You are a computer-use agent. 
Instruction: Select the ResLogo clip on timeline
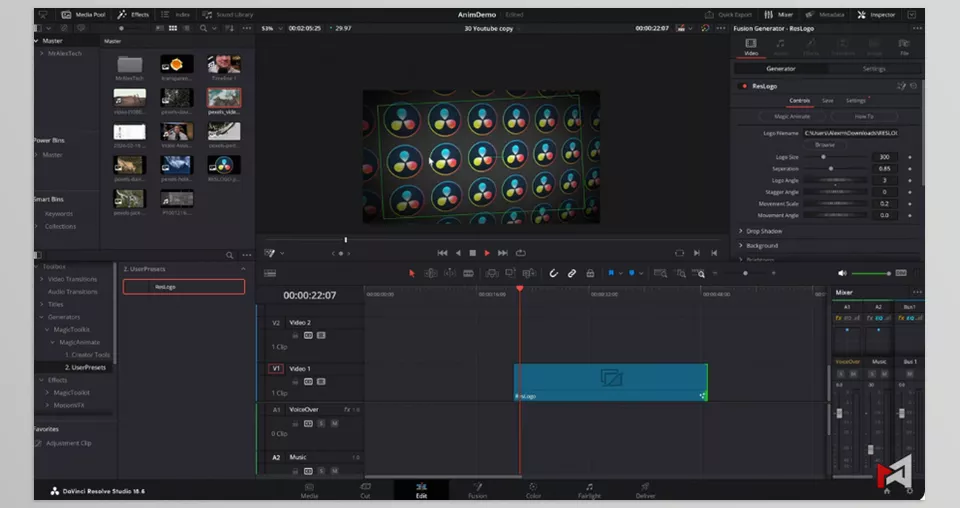[x=610, y=383]
